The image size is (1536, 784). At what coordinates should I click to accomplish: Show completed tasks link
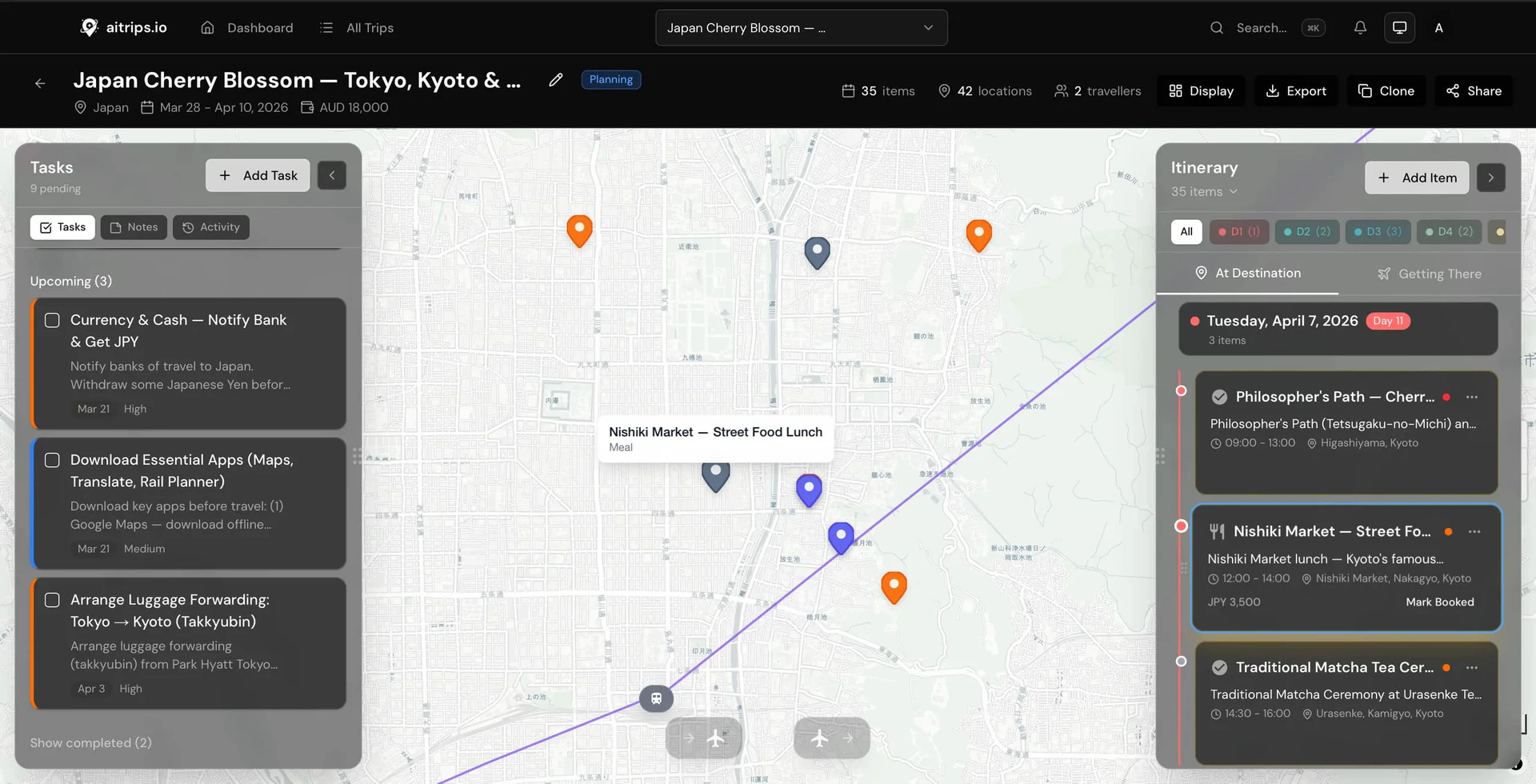(x=90, y=742)
